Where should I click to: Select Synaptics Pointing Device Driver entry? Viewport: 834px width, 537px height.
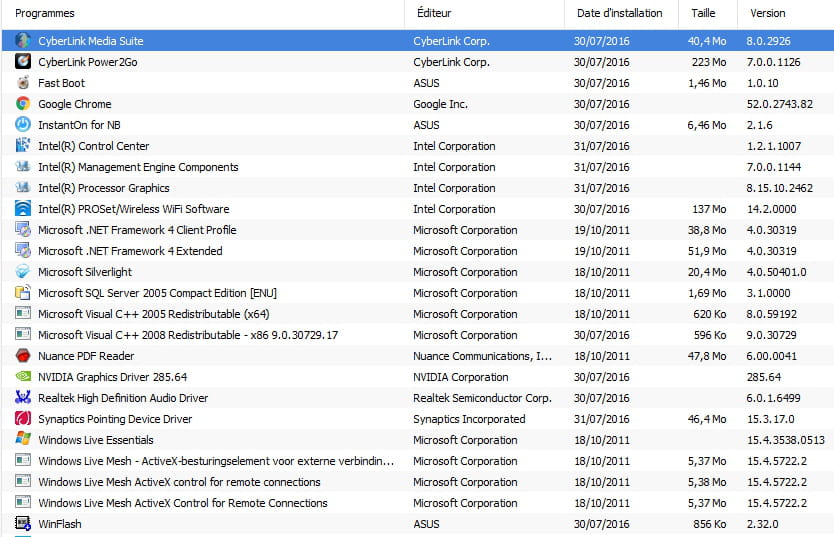(x=115, y=419)
